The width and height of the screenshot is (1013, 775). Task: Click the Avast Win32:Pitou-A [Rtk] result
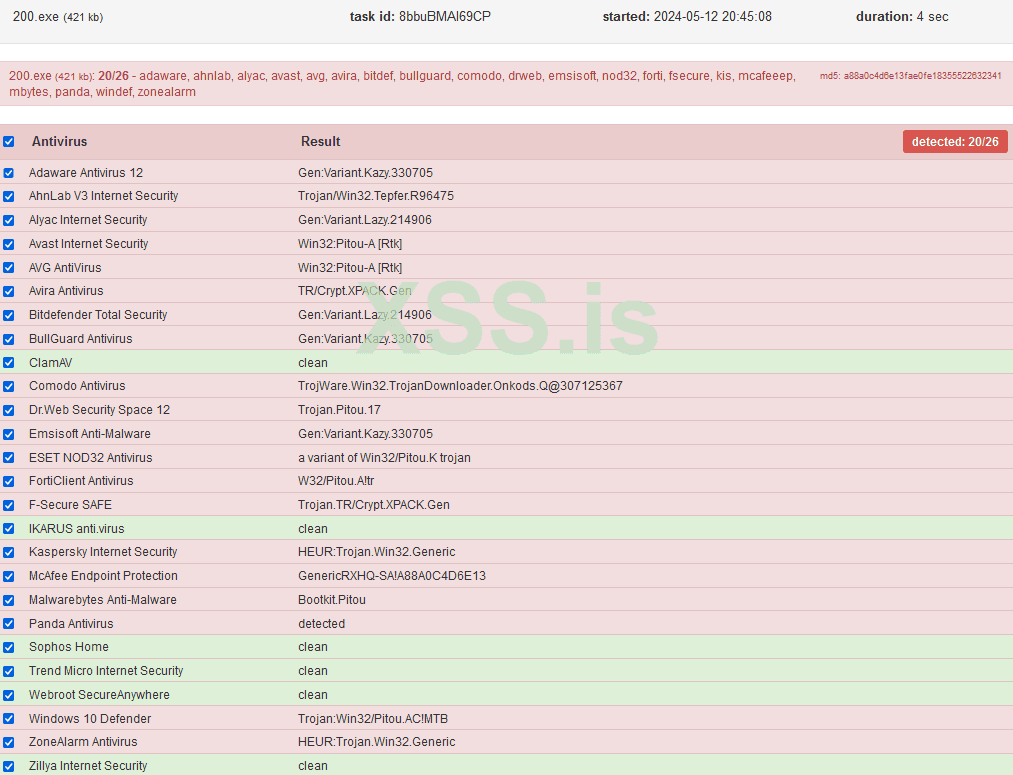(350, 243)
